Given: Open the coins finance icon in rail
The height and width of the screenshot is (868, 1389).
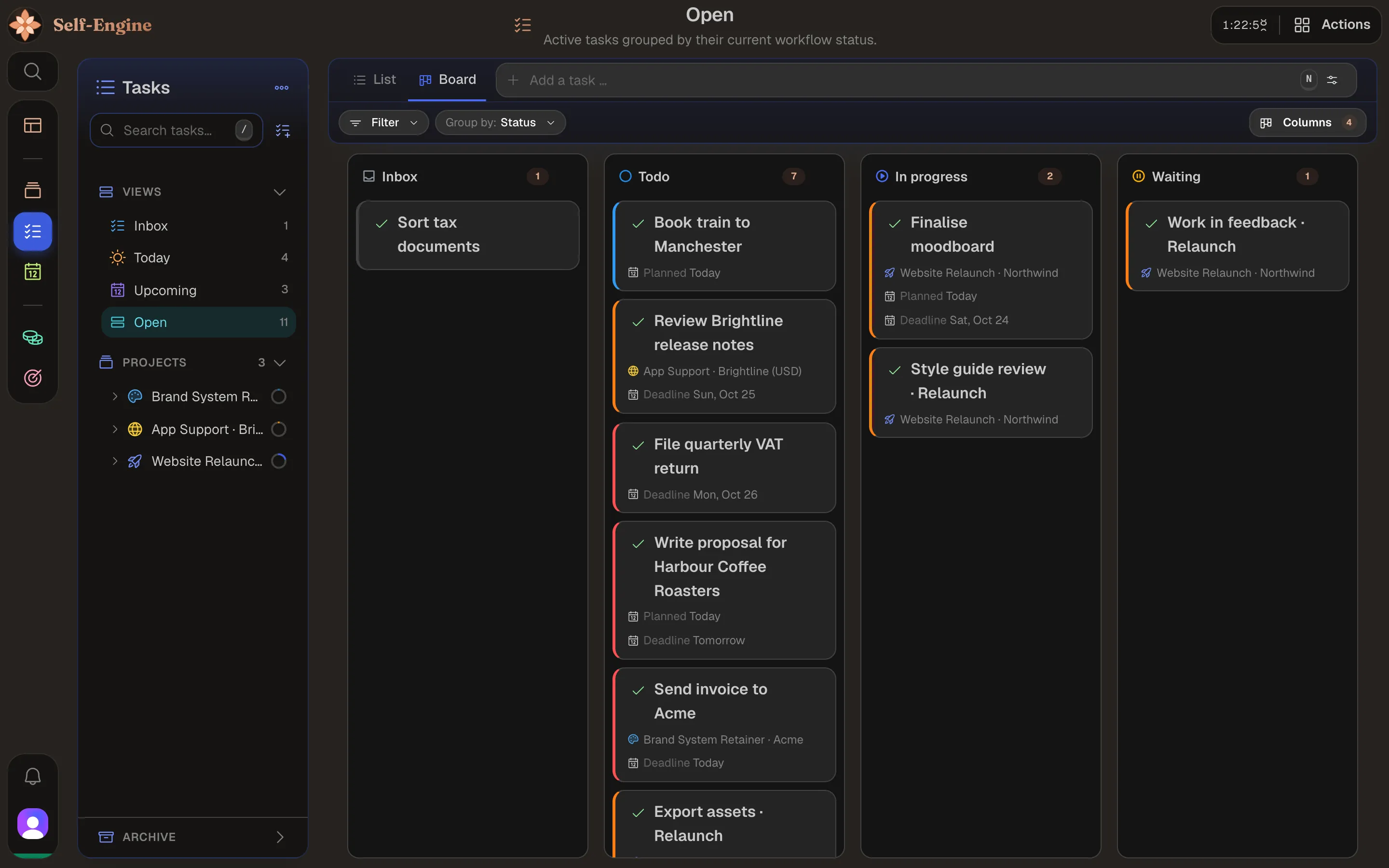Looking at the screenshot, I should [x=32, y=338].
